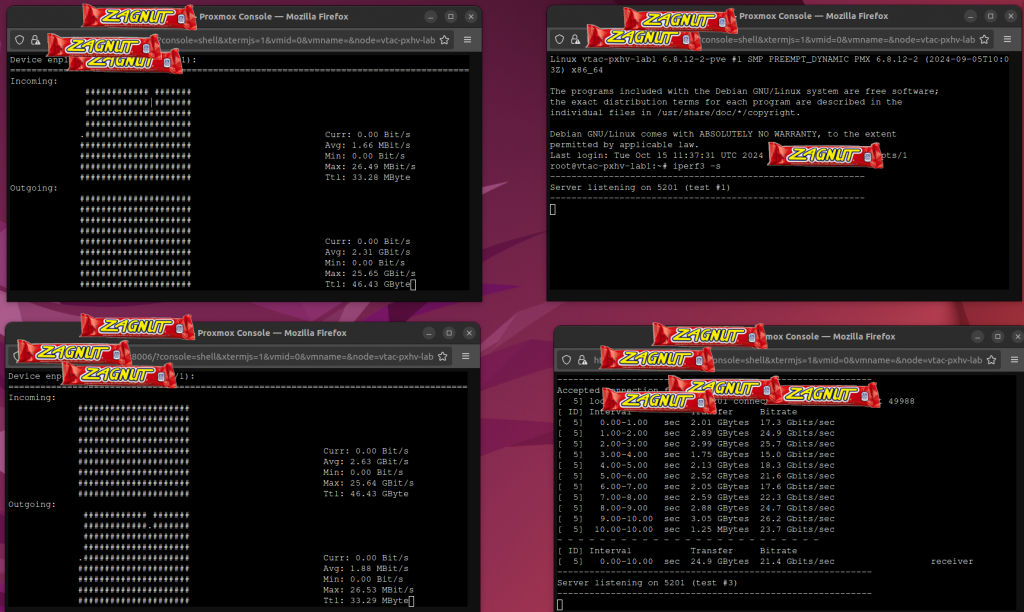Close the bottom-left Proxmox Console window
This screenshot has width=1024, height=612.
[x=469, y=333]
